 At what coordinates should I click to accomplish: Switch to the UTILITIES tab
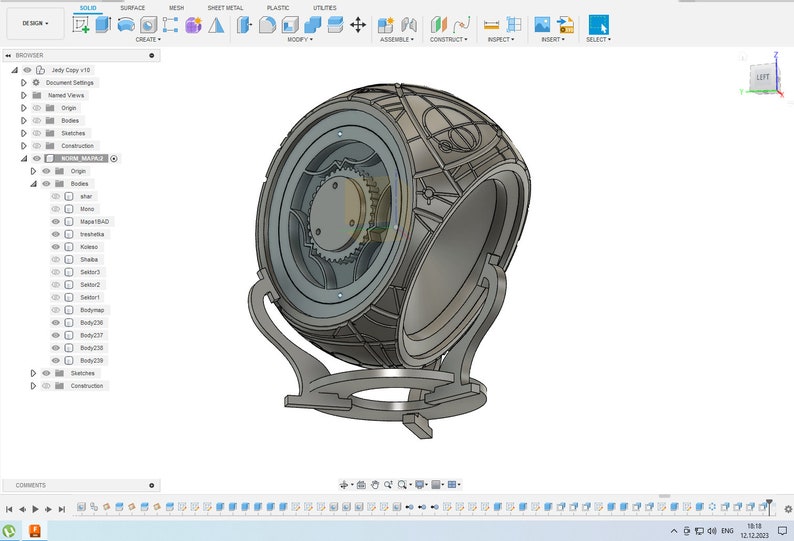pyautogui.click(x=325, y=8)
